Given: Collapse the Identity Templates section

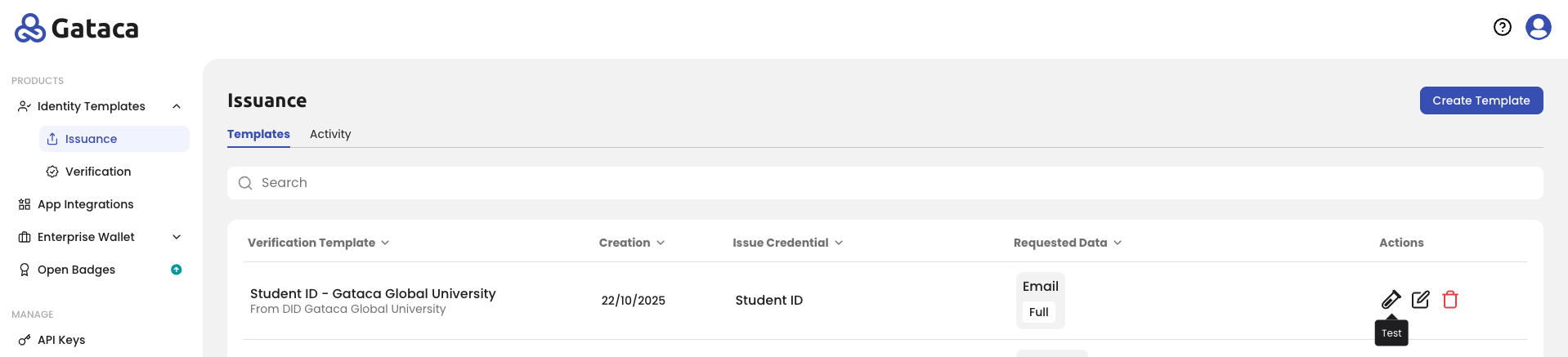Looking at the screenshot, I should click(x=177, y=106).
